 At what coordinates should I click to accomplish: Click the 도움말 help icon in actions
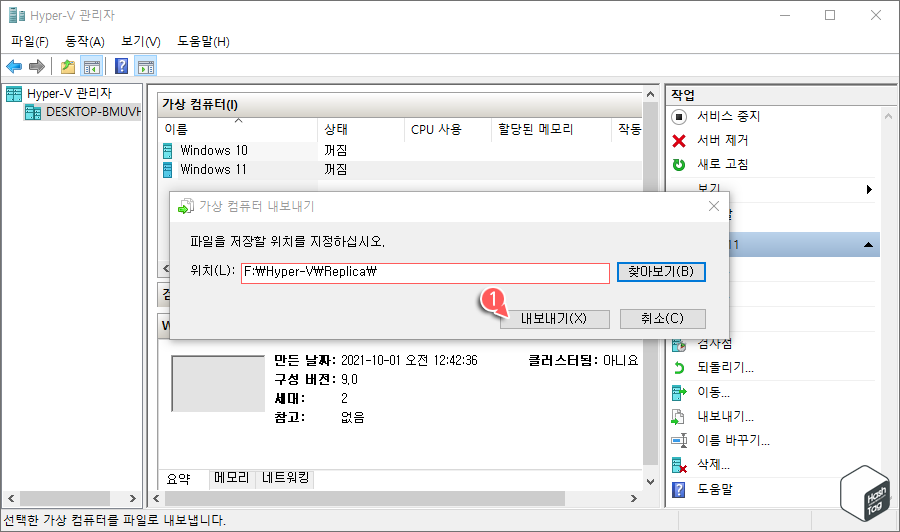[678, 490]
